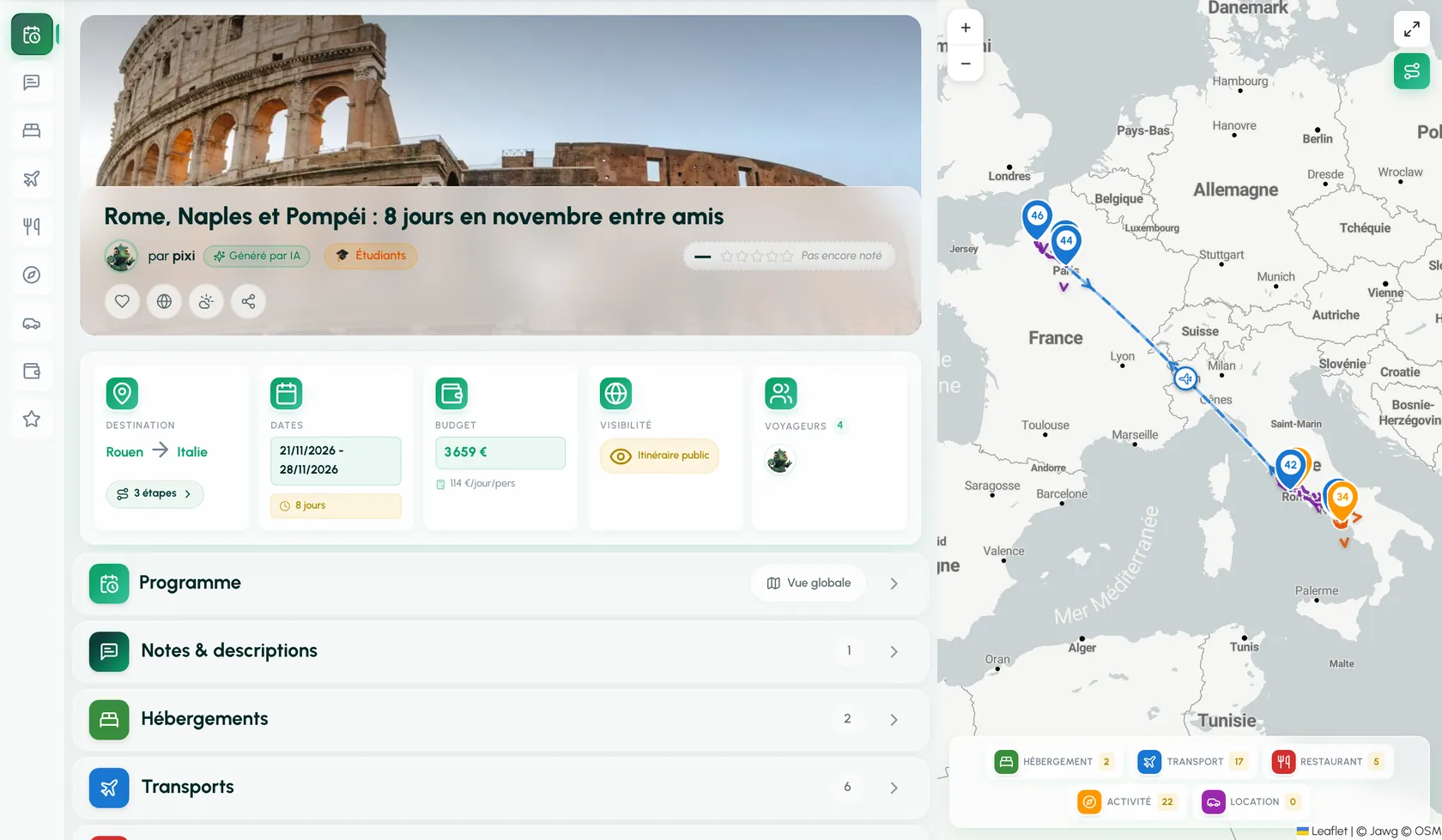This screenshot has height=840, width=1442.
Task: Expand the map to fullscreen
Action: tap(1412, 29)
